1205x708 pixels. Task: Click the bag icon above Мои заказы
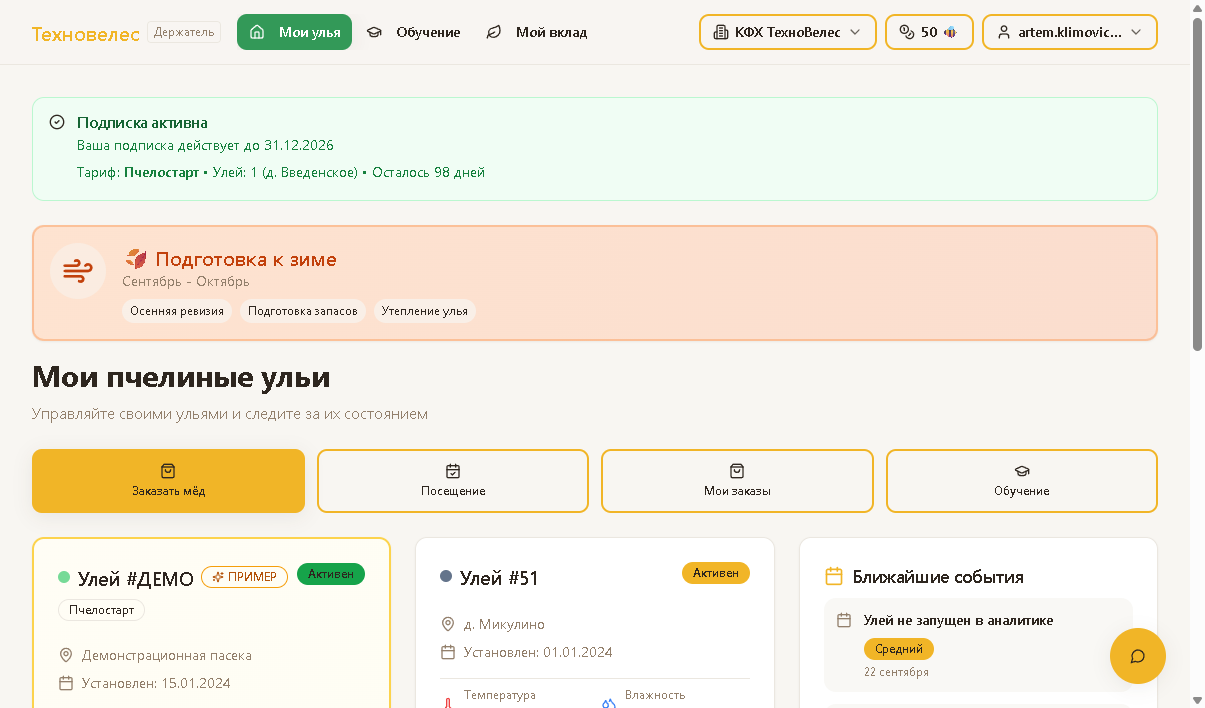[737, 471]
